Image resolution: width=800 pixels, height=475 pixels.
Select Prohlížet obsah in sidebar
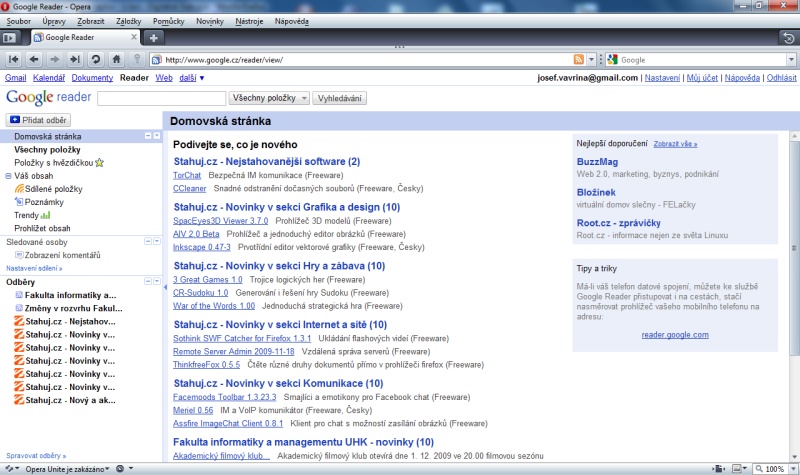pos(42,229)
